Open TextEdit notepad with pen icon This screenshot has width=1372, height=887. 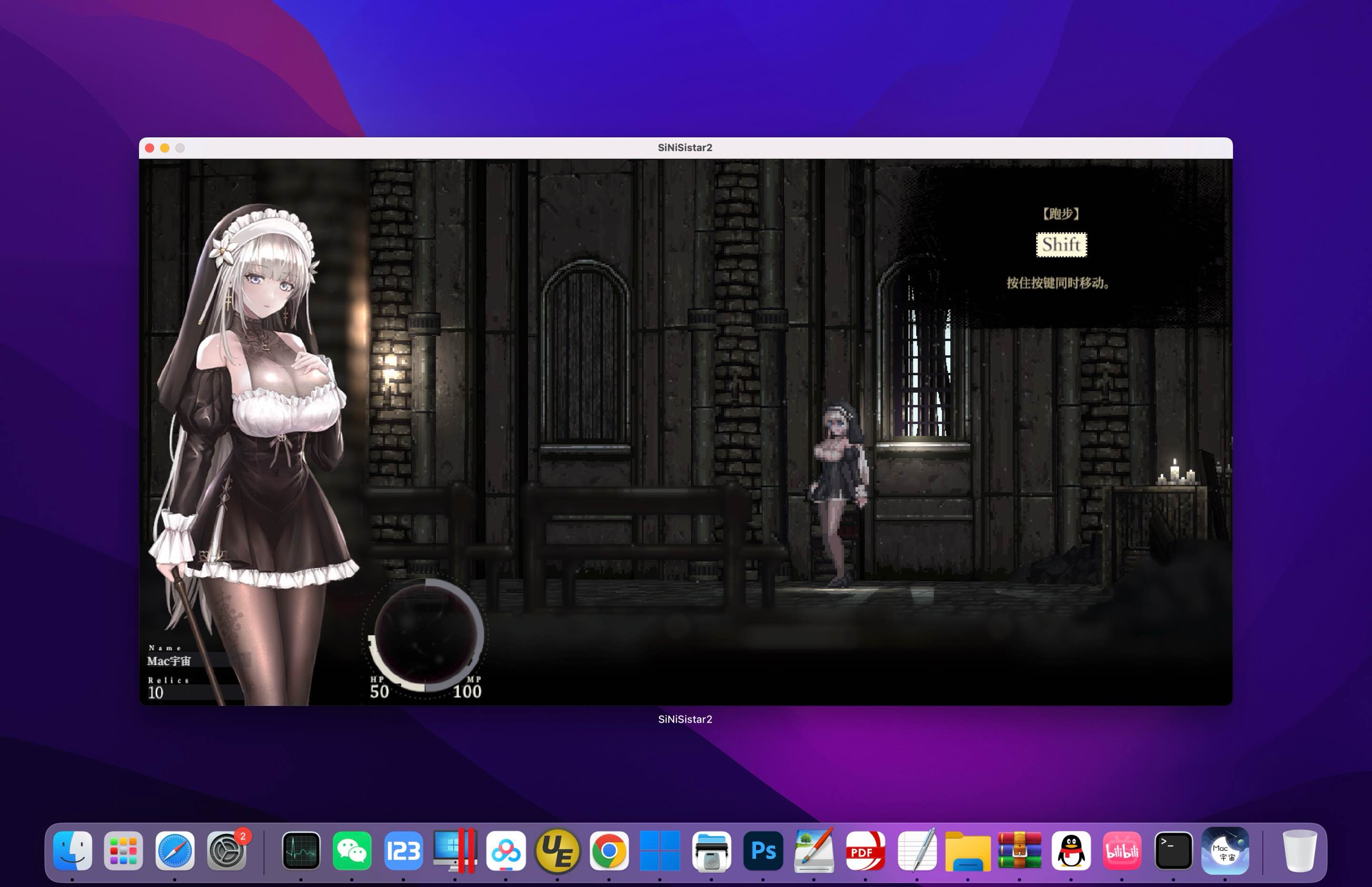coord(917,851)
